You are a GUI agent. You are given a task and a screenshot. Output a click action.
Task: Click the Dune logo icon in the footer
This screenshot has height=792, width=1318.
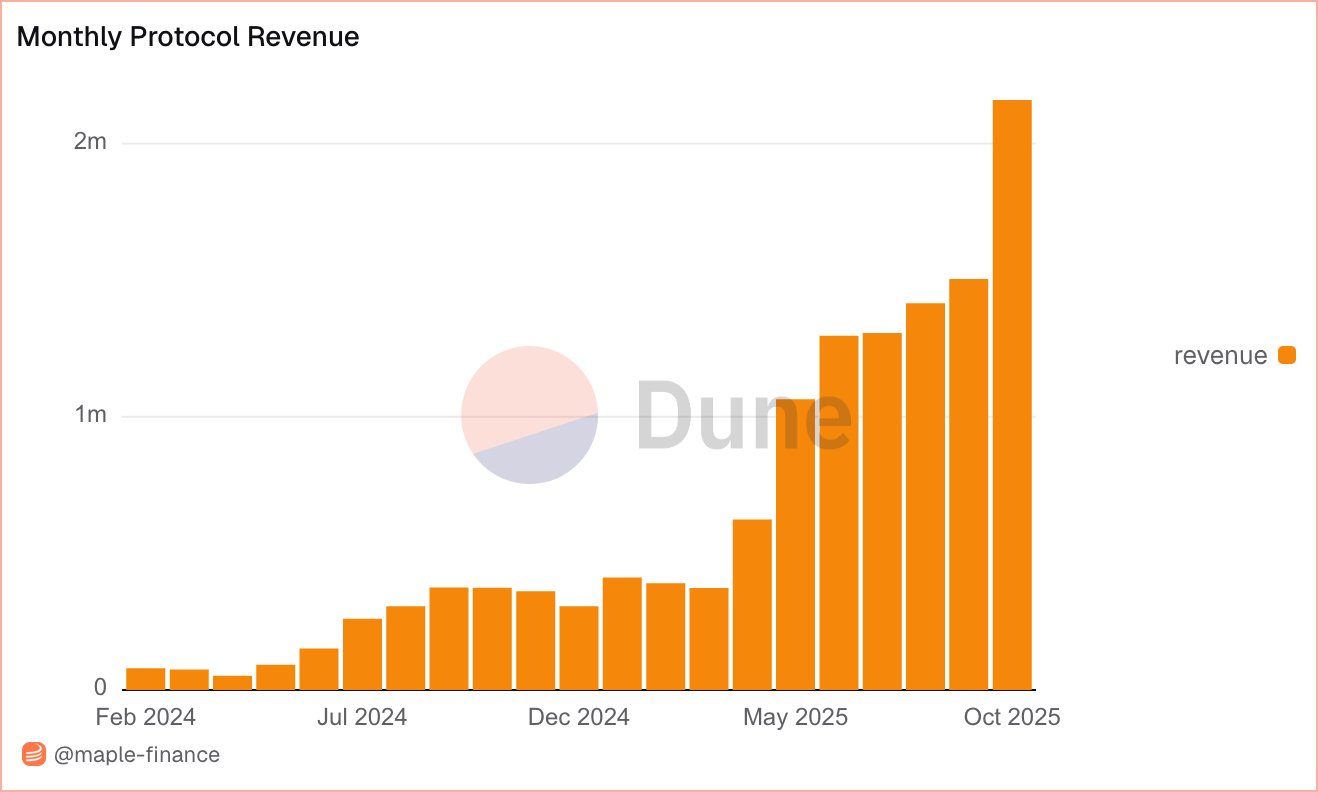(33, 755)
